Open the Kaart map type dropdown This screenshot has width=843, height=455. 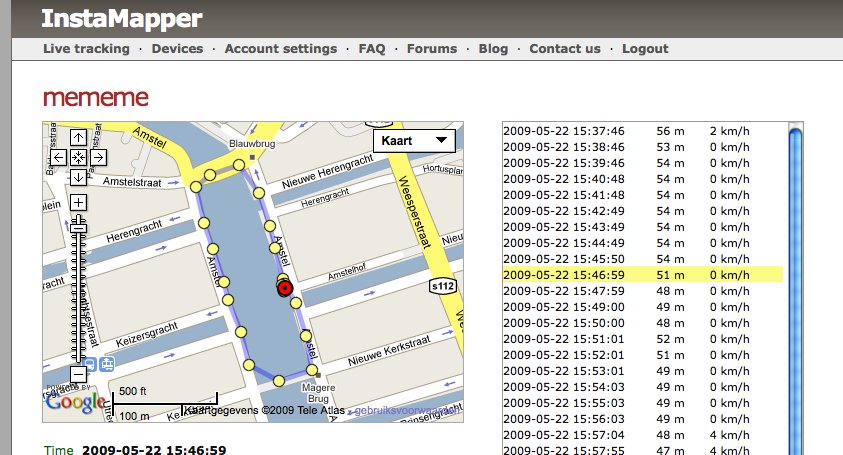point(413,141)
